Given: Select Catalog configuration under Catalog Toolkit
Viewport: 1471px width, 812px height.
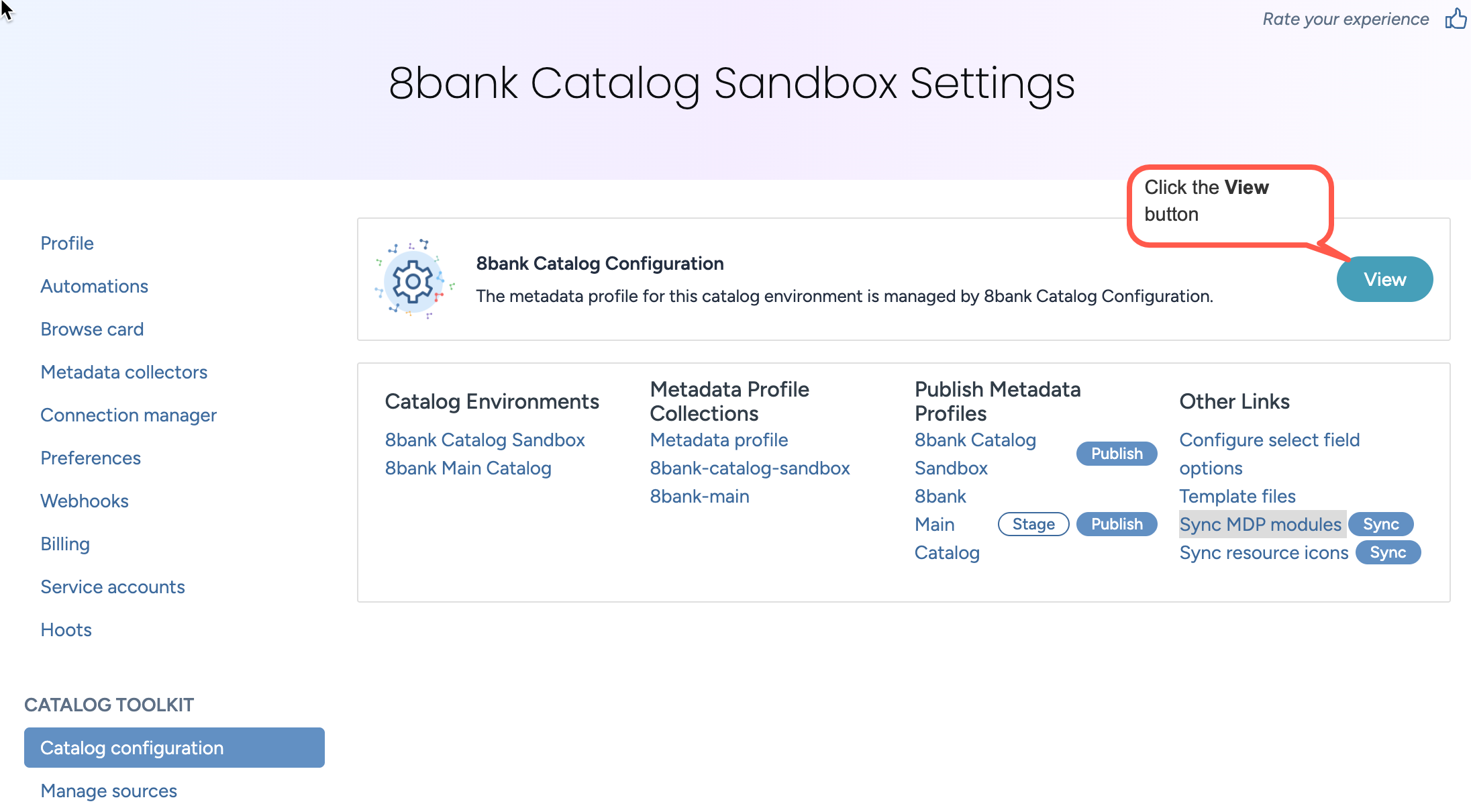Looking at the screenshot, I should pyautogui.click(x=132, y=747).
